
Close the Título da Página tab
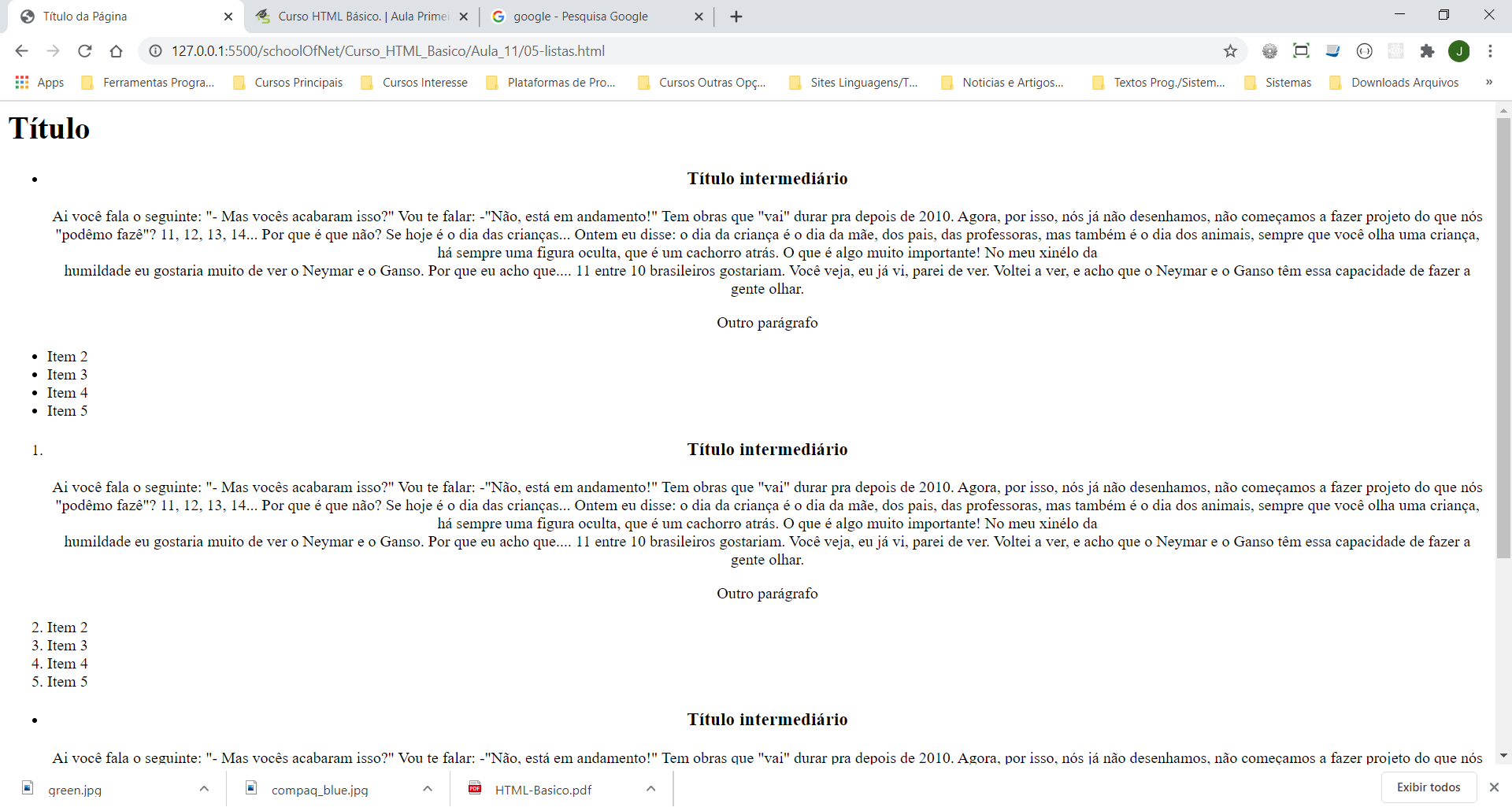(x=228, y=17)
